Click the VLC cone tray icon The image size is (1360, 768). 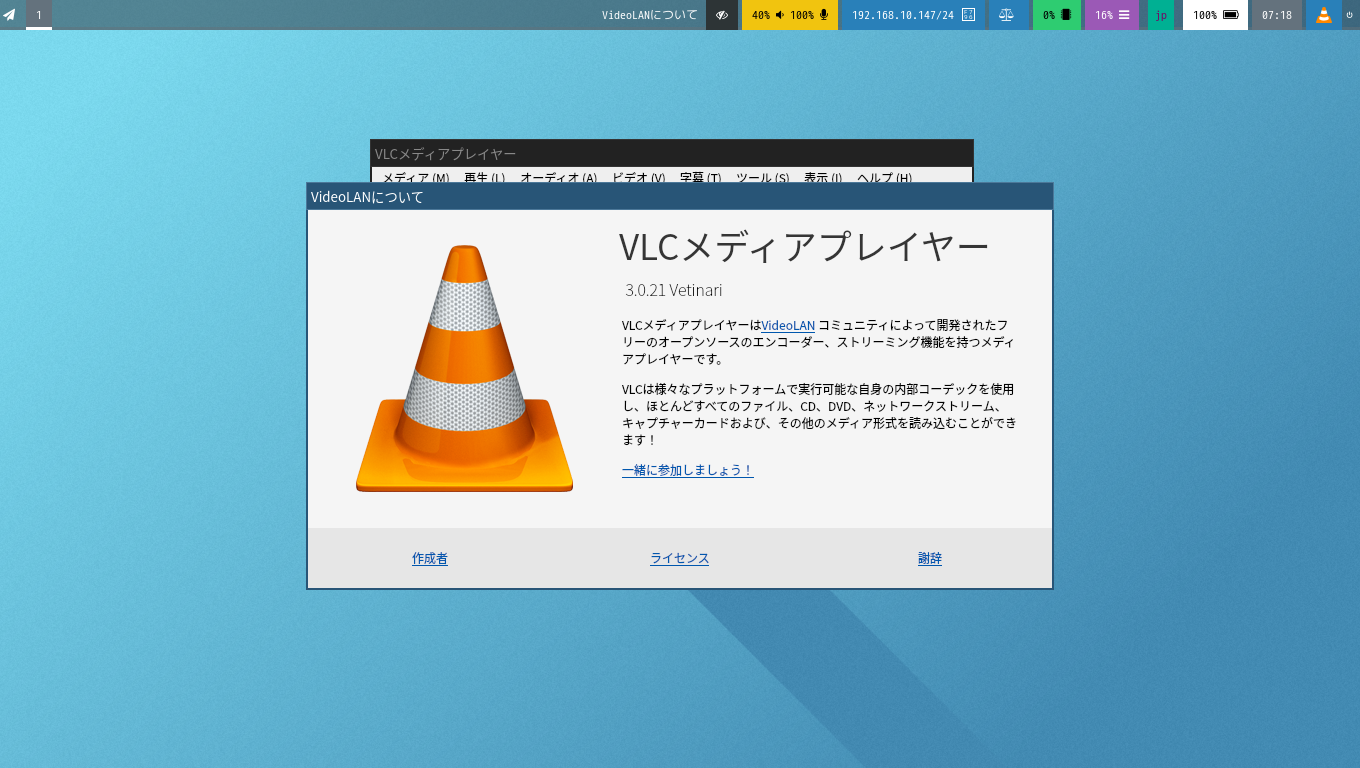point(1324,15)
